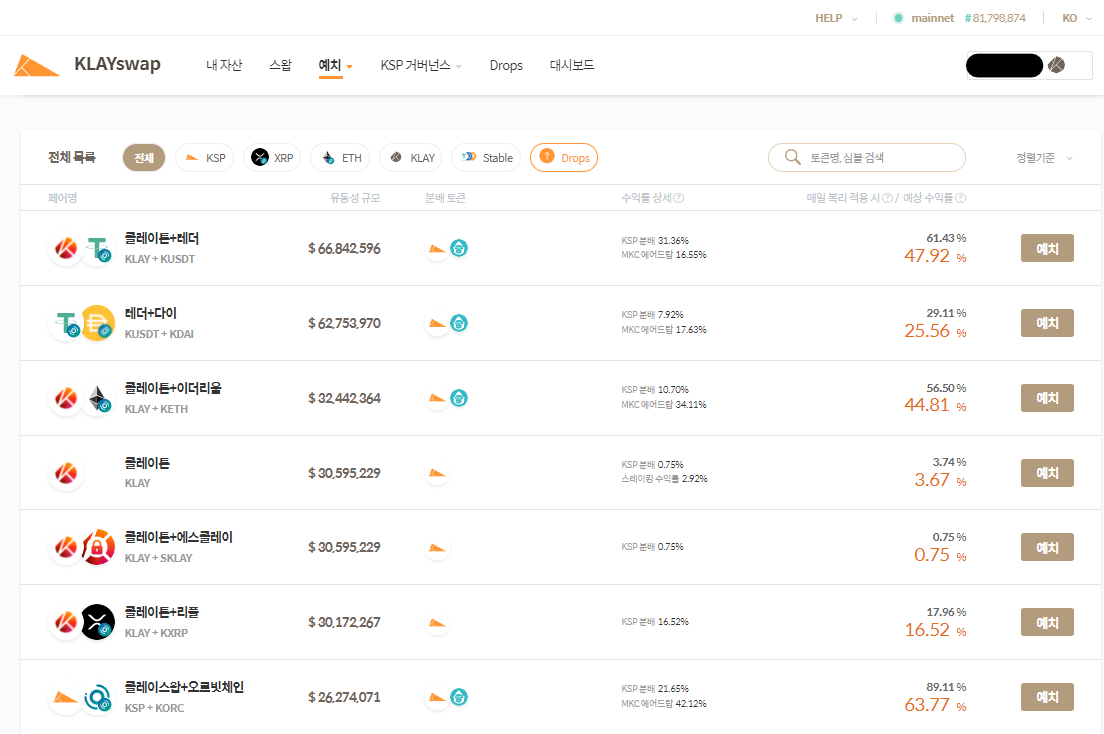
Task: Click KLAY icon in KLAY+KETH row
Action: click(x=66, y=398)
